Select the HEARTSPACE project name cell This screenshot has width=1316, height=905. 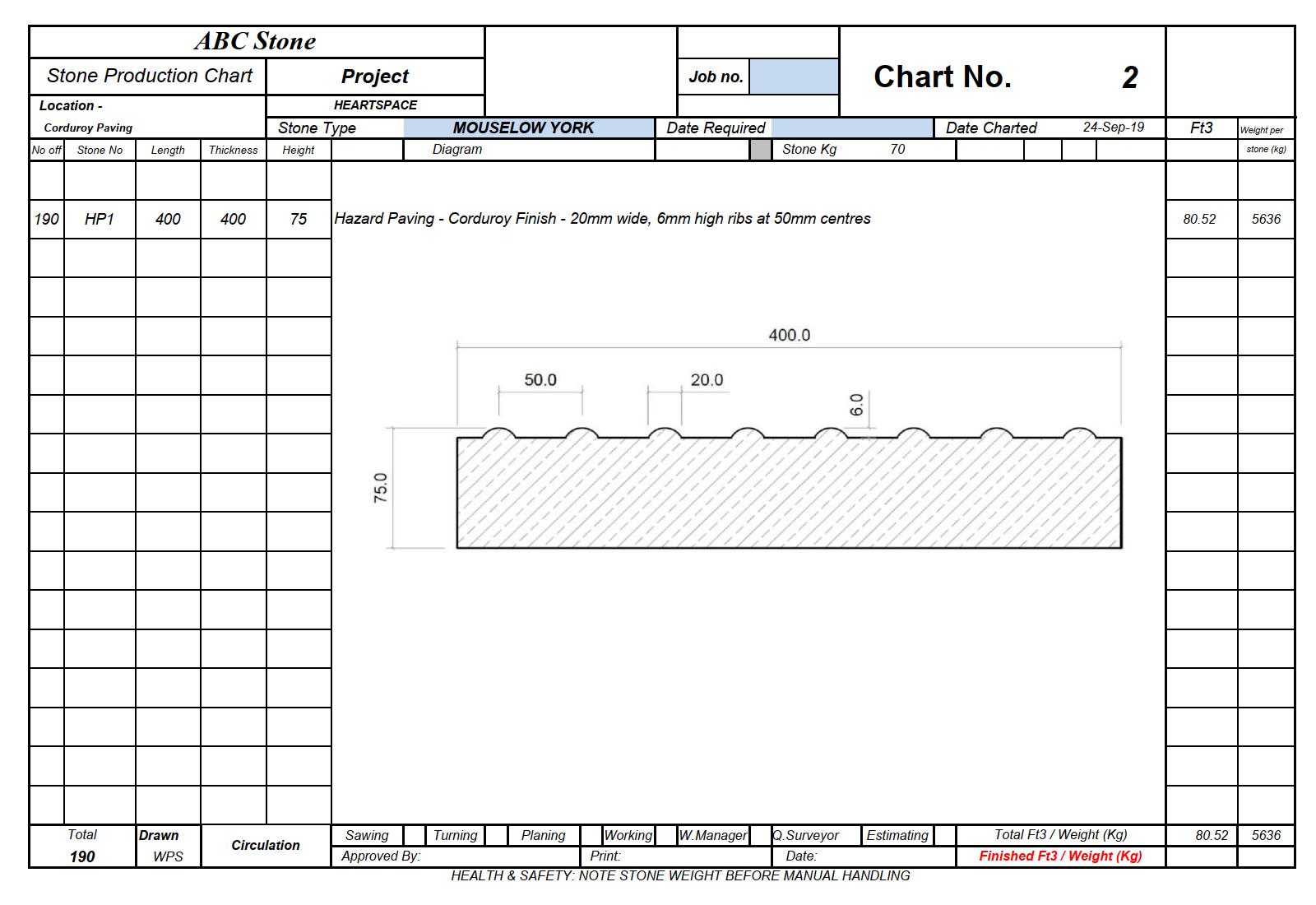click(x=375, y=105)
